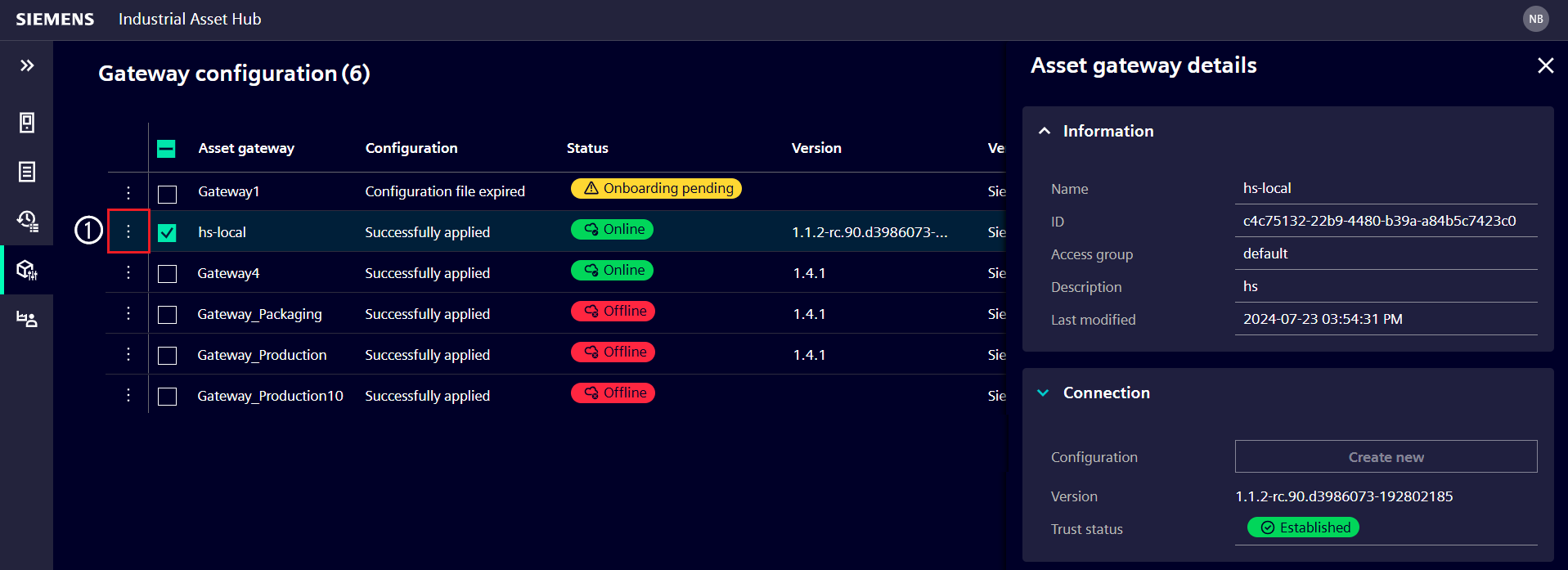
Task: Open three-dot menu for hs-local row
Action: (x=128, y=231)
